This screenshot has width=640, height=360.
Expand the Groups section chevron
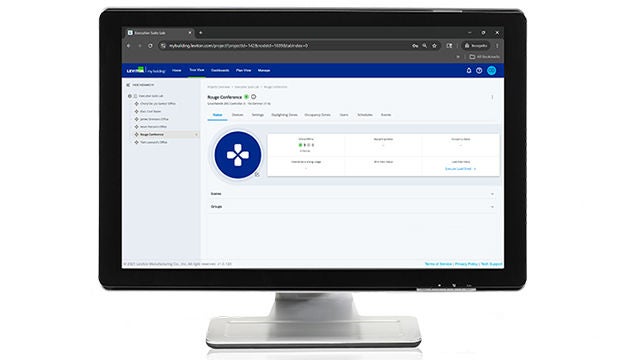(492, 207)
